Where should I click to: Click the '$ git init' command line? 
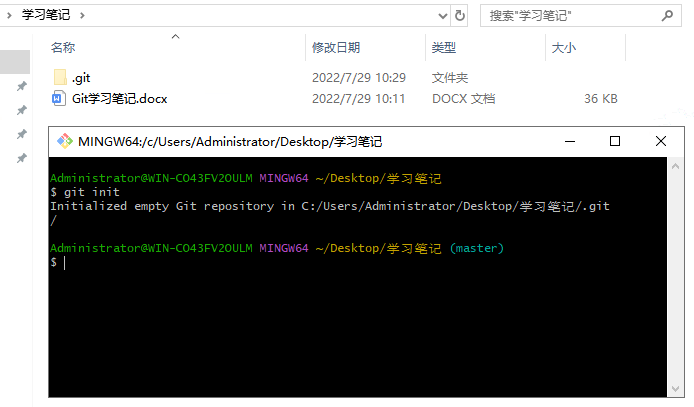point(85,192)
